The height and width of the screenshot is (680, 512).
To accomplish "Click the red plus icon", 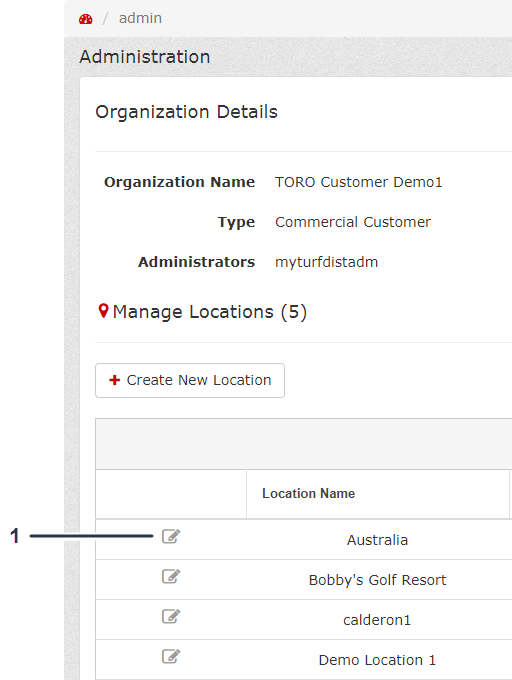I will click(114, 380).
